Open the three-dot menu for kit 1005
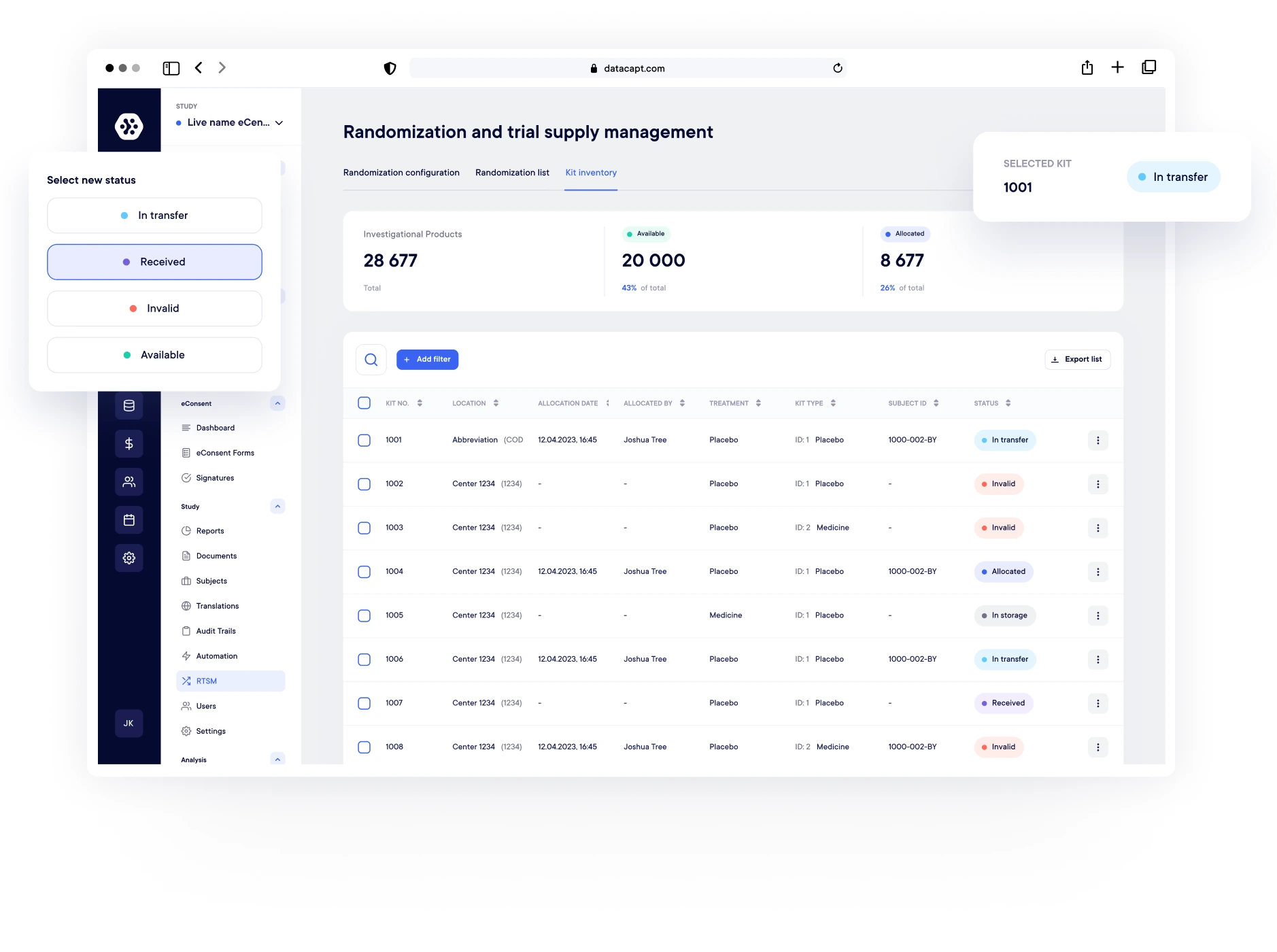Viewport: 1277px width, 952px height. point(1098,616)
